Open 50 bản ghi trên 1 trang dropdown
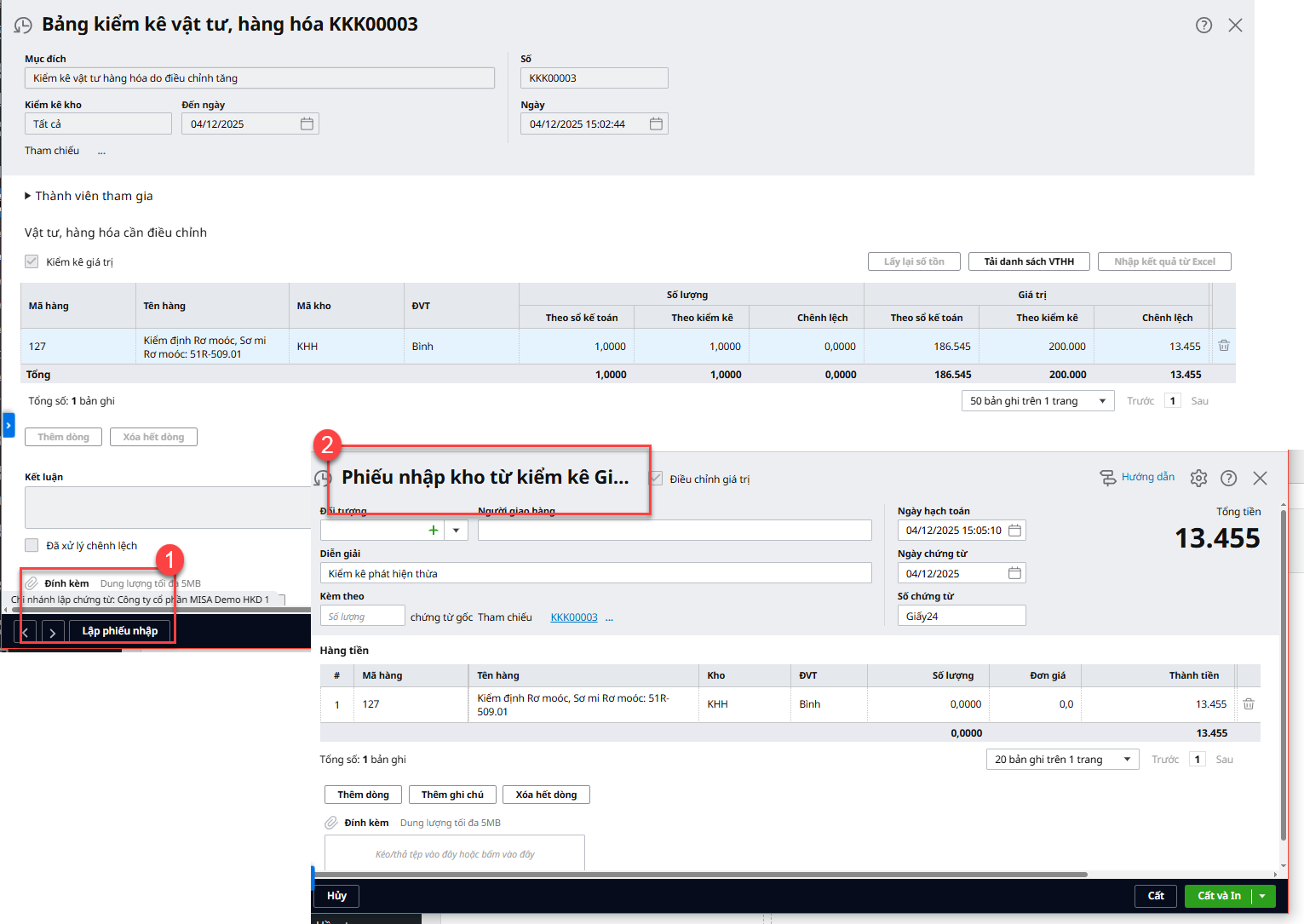 [x=1037, y=401]
